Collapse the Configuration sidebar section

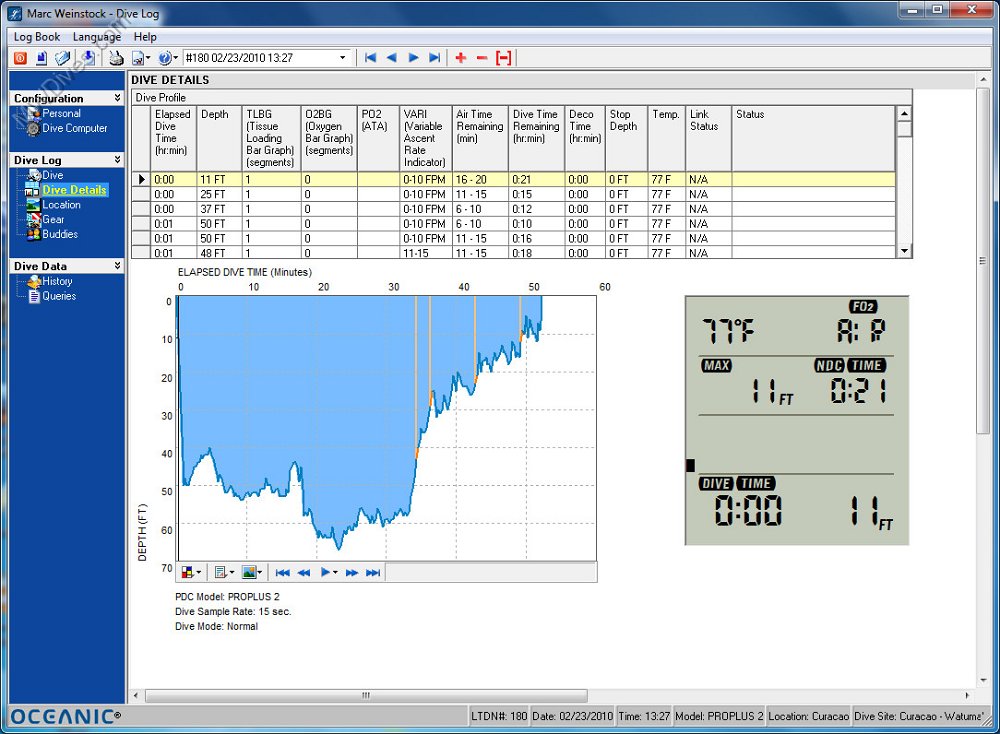point(117,98)
